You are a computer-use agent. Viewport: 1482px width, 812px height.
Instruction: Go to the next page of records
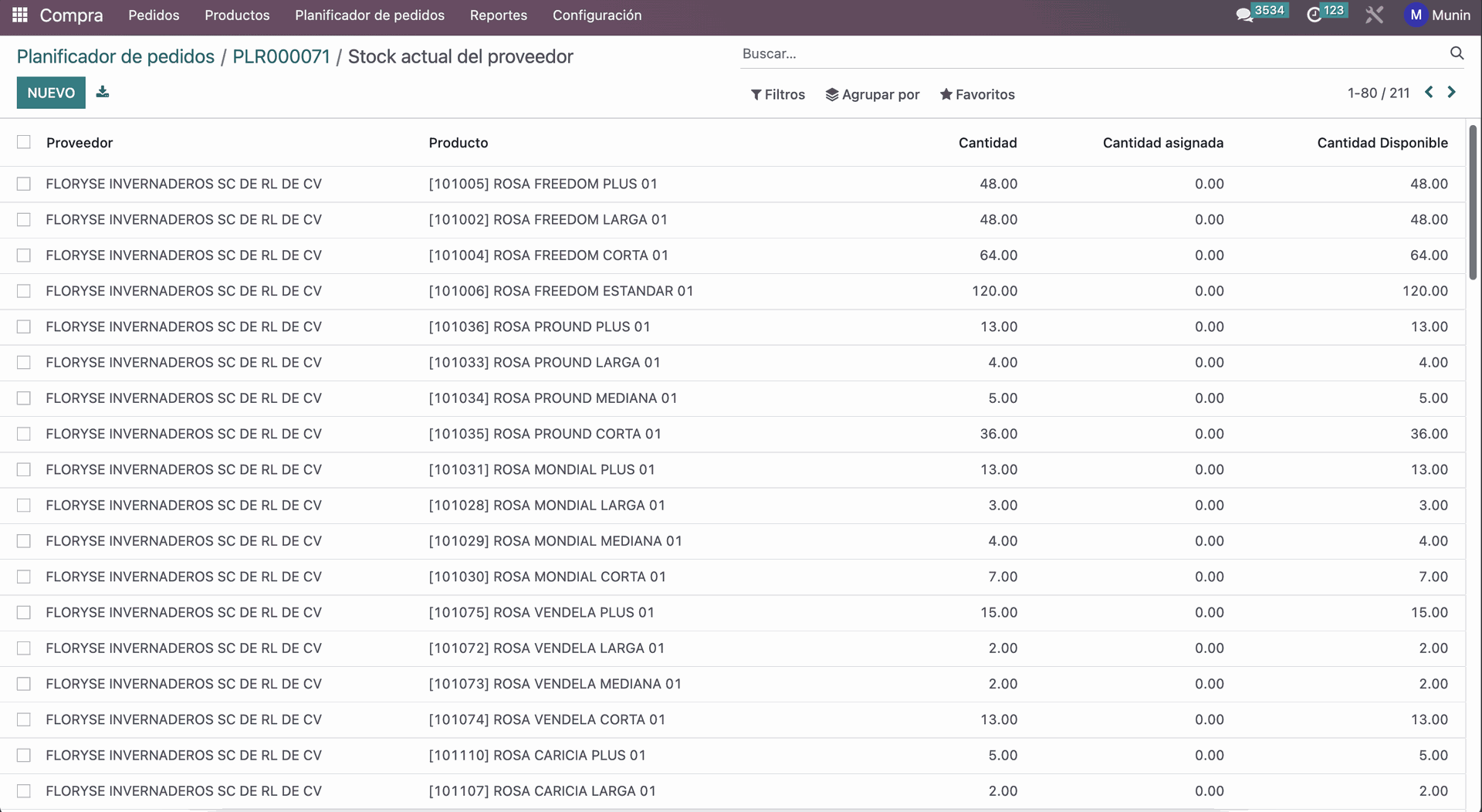[x=1452, y=92]
